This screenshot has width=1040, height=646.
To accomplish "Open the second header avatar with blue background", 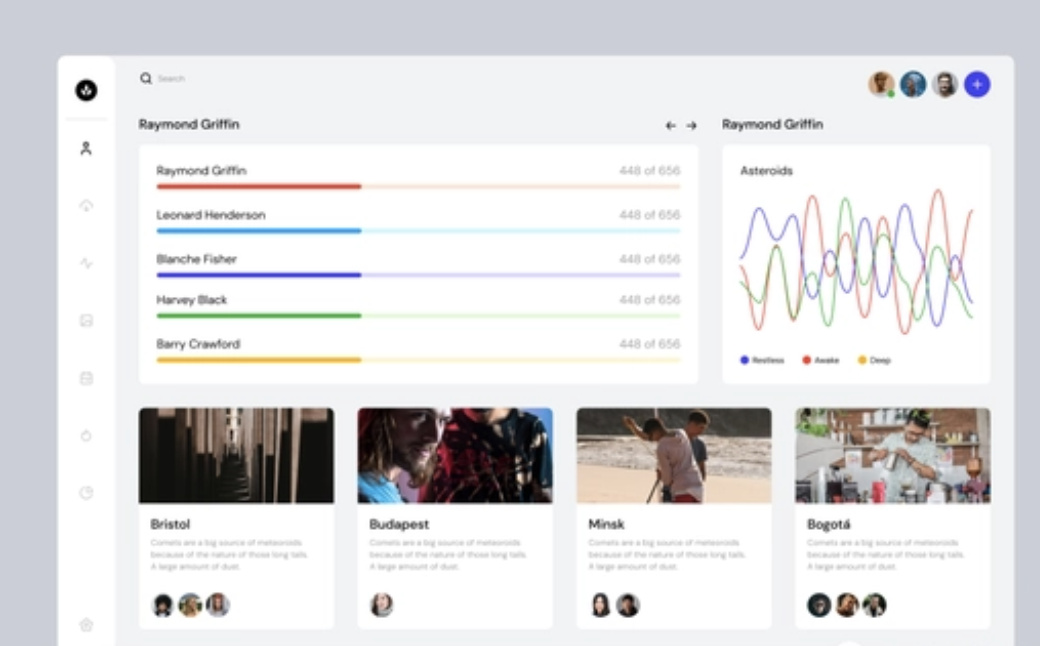I will (x=913, y=84).
